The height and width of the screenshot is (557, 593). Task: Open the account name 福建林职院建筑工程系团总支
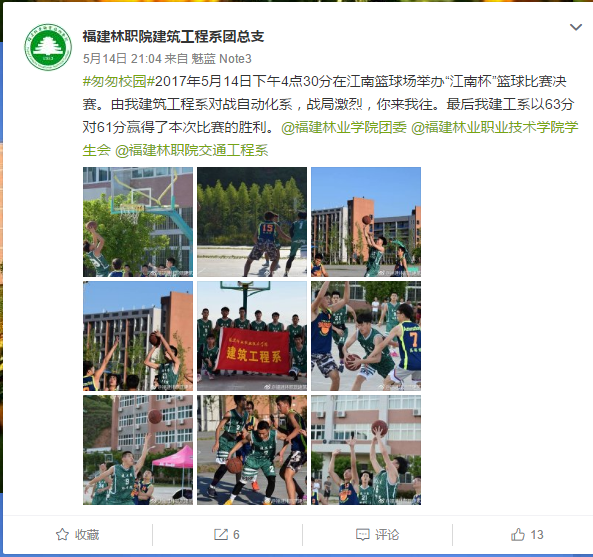(173, 36)
